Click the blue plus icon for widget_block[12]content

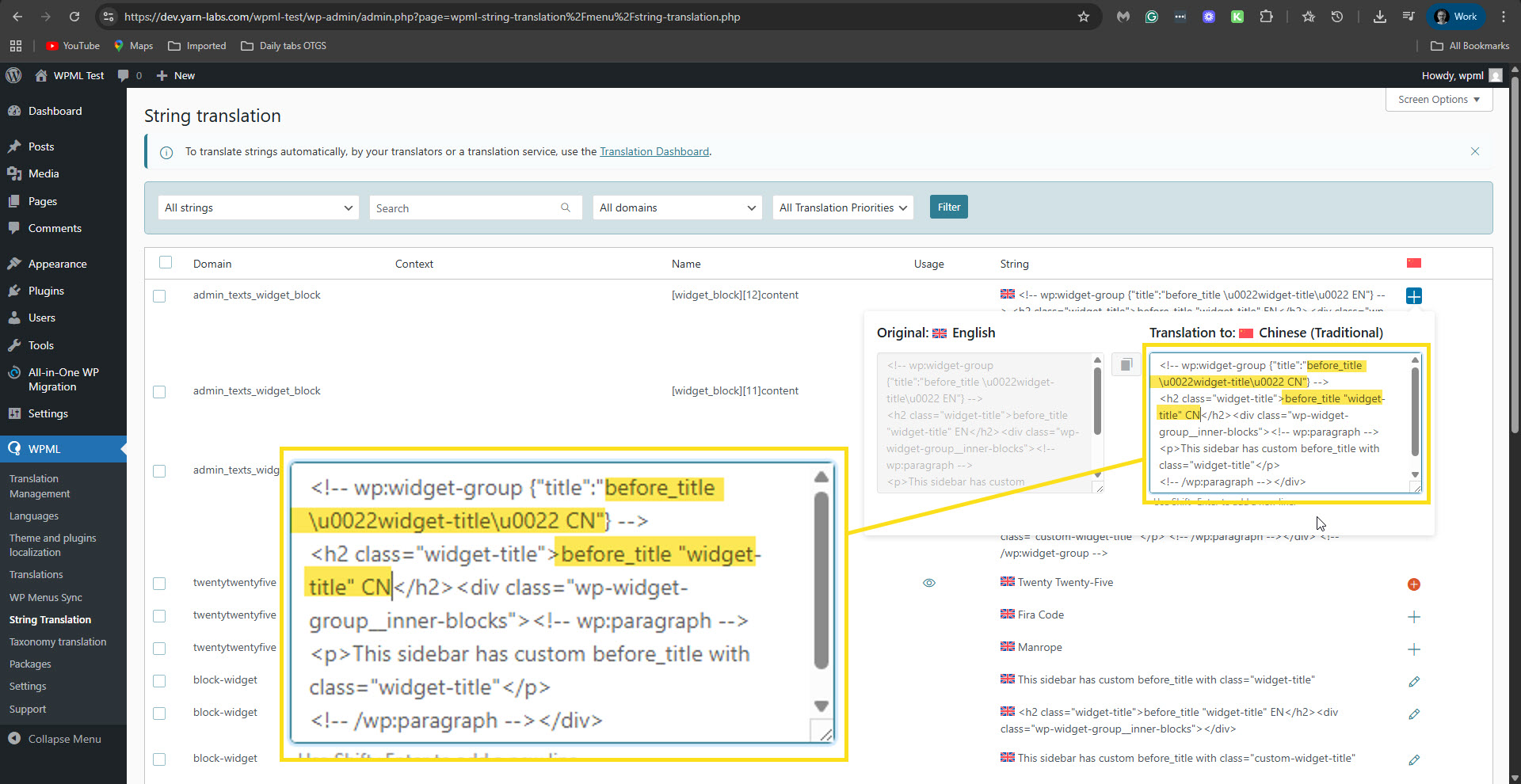1413,296
